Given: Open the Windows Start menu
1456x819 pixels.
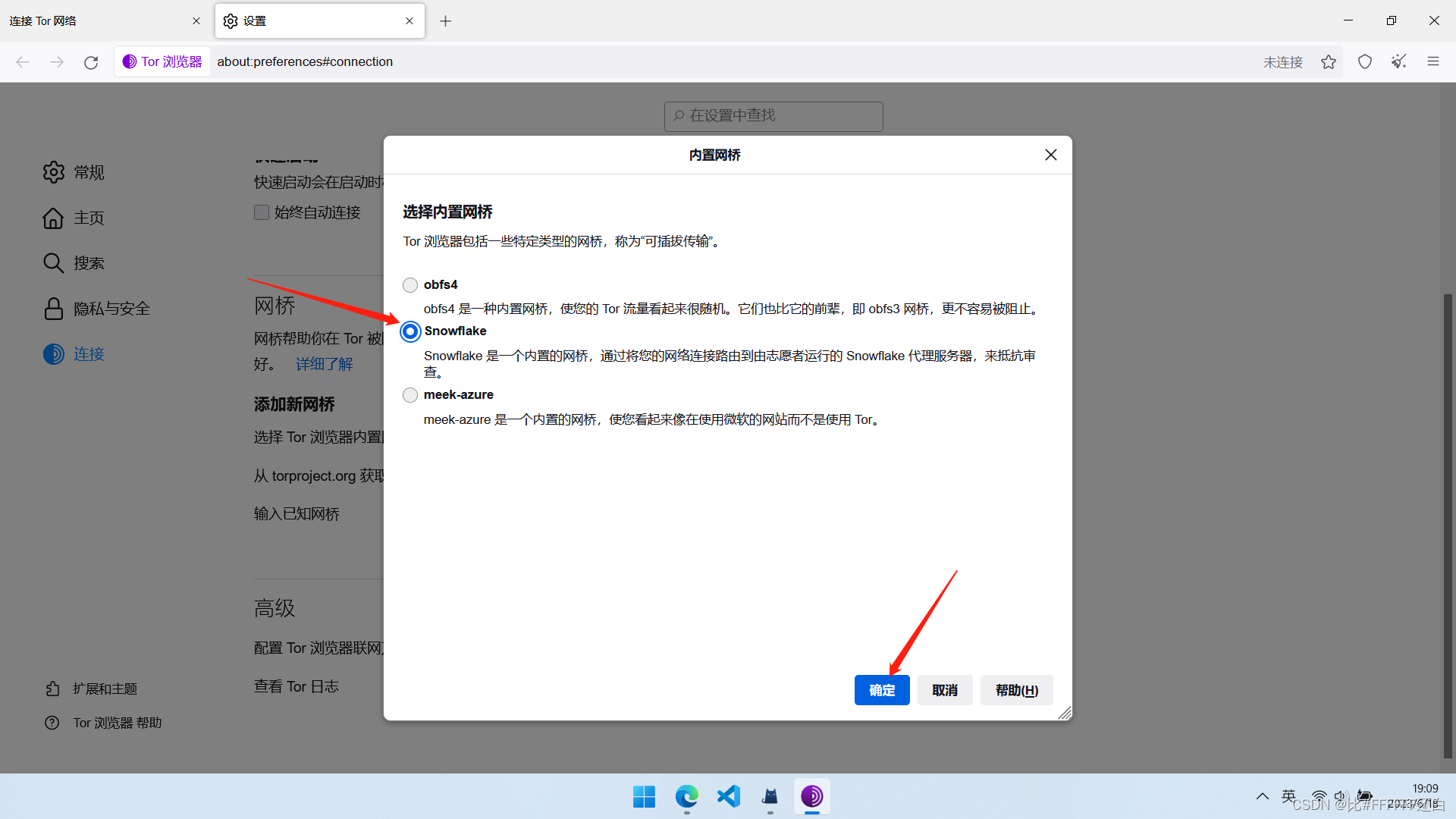Looking at the screenshot, I should click(644, 796).
